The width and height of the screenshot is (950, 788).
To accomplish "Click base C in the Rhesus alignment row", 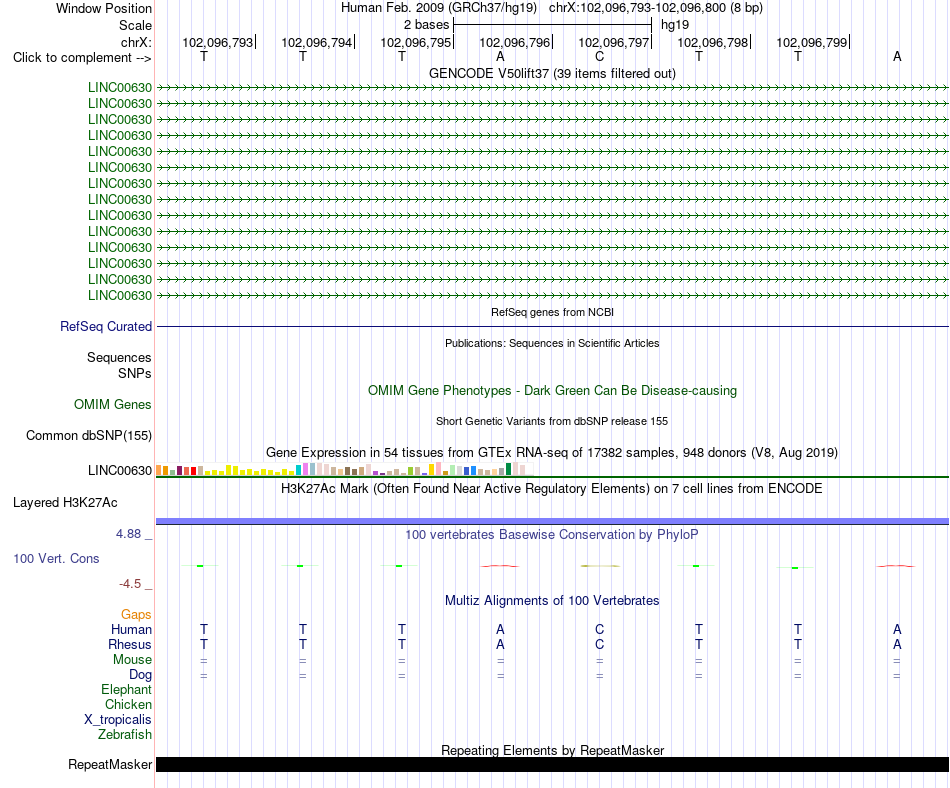I will pyautogui.click(x=599, y=644).
